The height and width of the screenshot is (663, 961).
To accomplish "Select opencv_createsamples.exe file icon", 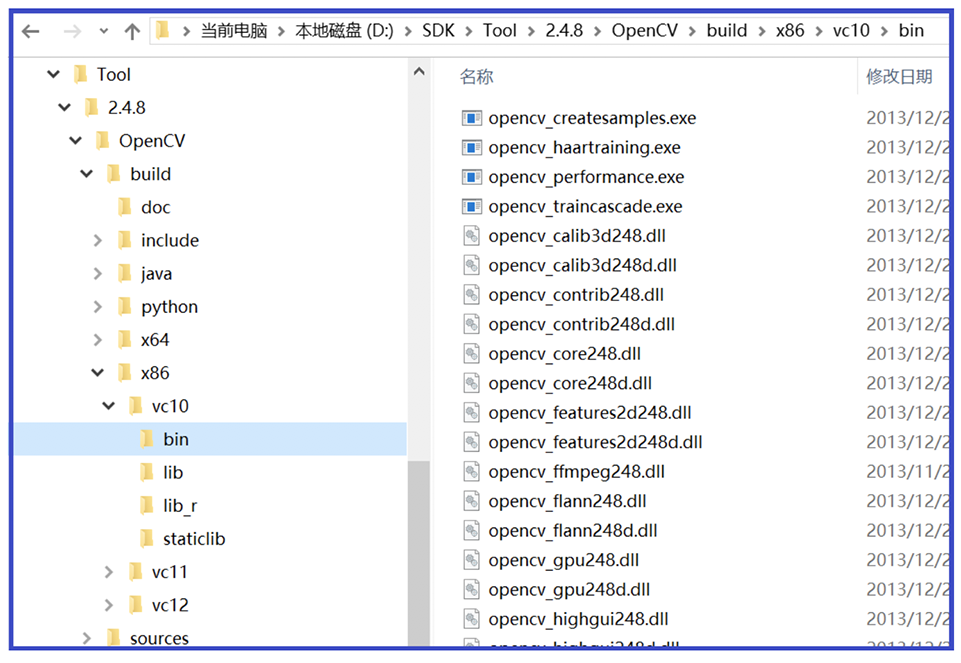I will [471, 118].
